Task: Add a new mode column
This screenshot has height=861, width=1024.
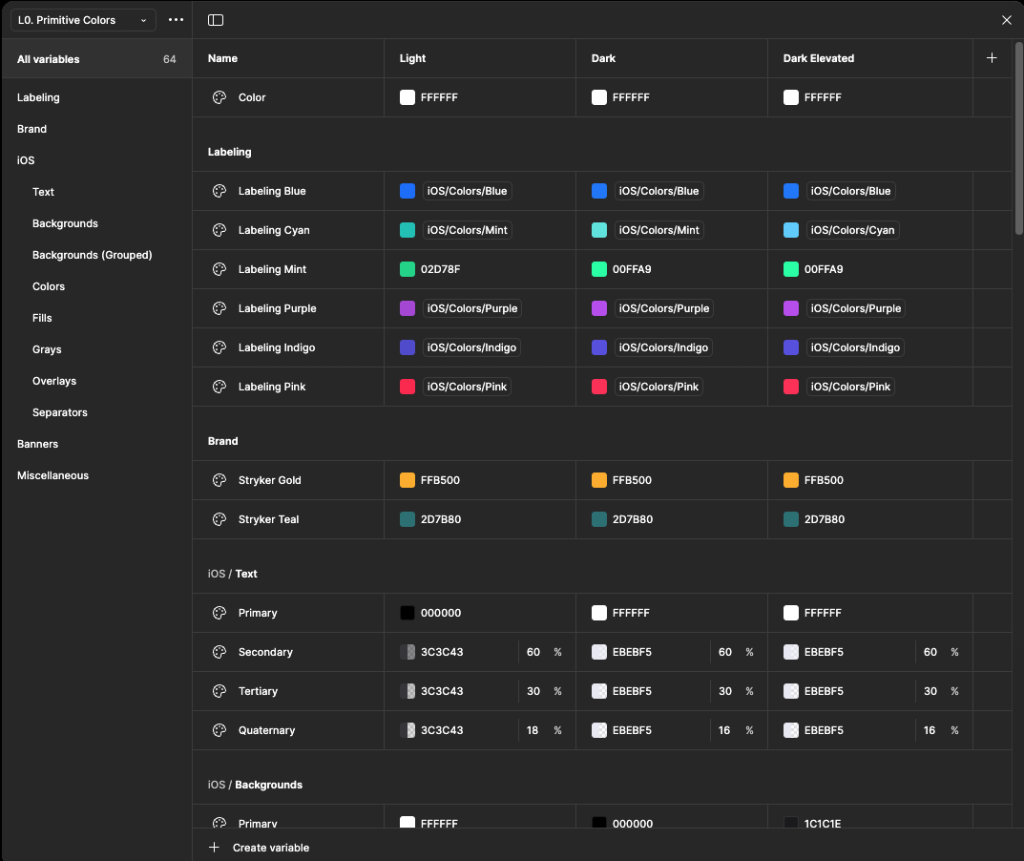Action: [991, 58]
